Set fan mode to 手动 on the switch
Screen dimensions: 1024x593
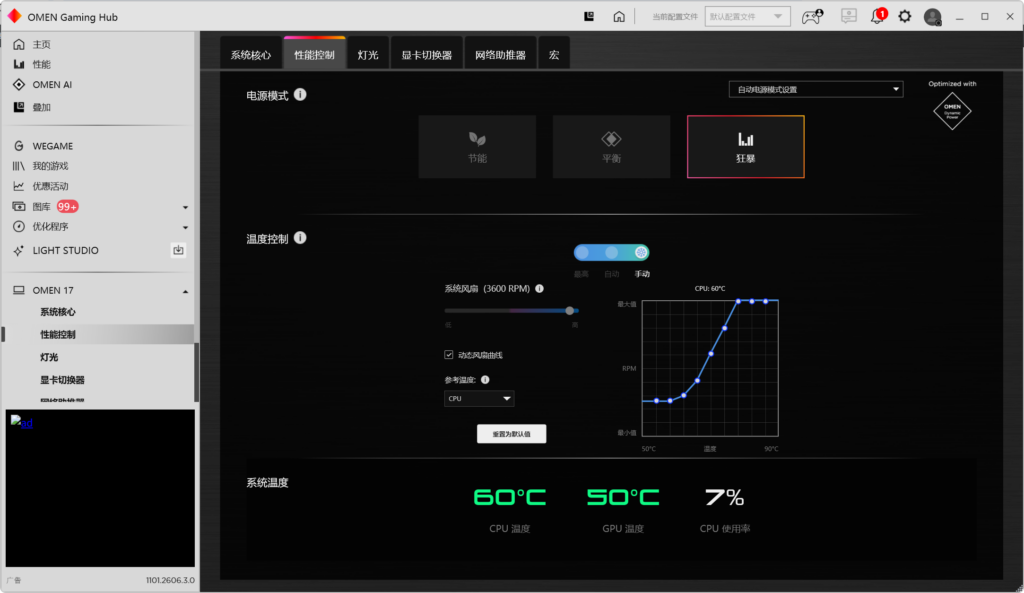point(641,253)
